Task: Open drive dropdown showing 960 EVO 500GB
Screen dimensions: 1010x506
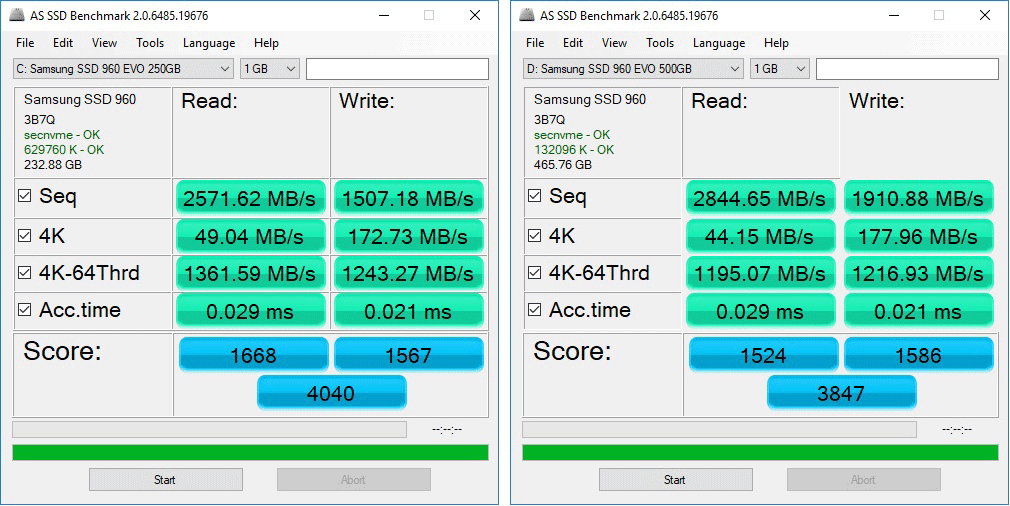Action: click(x=633, y=69)
